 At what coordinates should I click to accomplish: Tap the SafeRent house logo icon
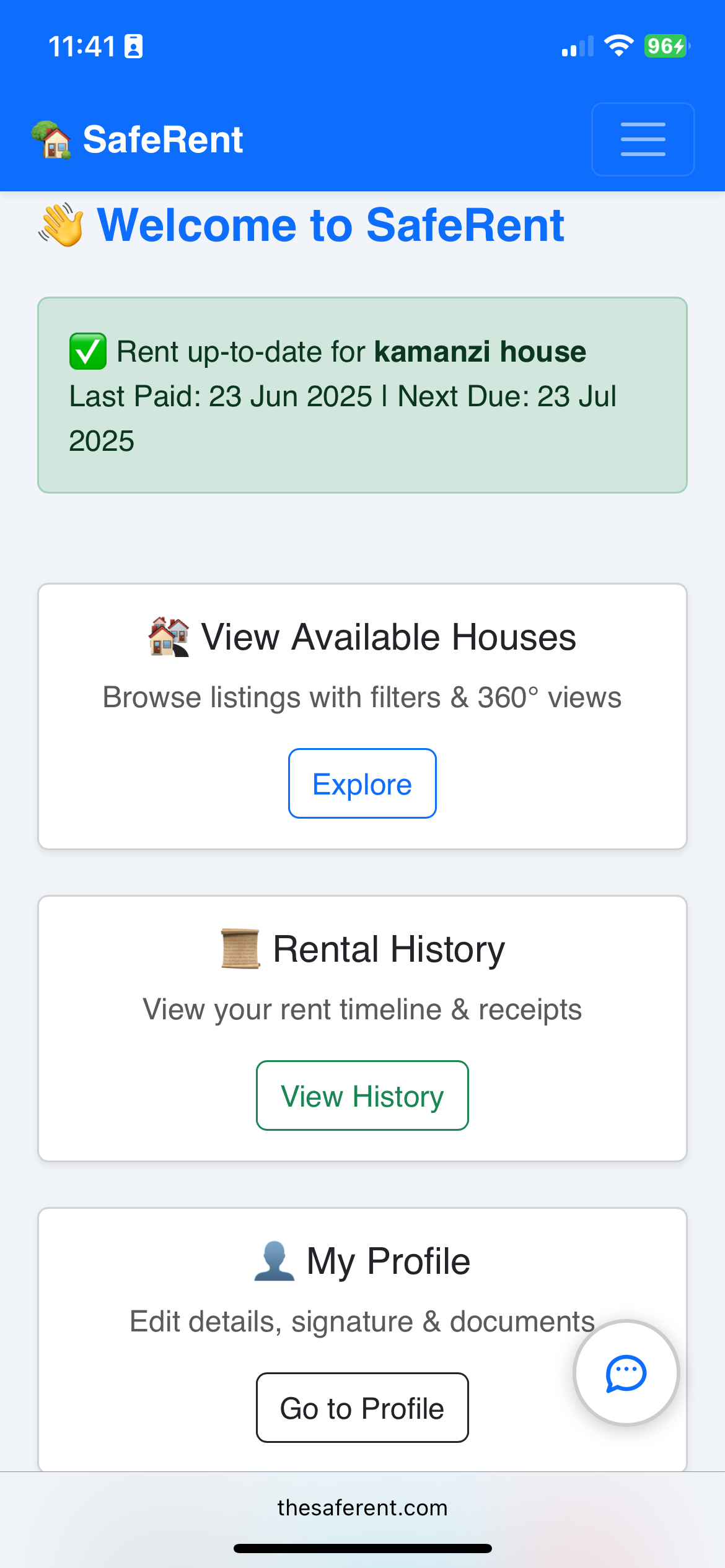pyautogui.click(x=51, y=140)
